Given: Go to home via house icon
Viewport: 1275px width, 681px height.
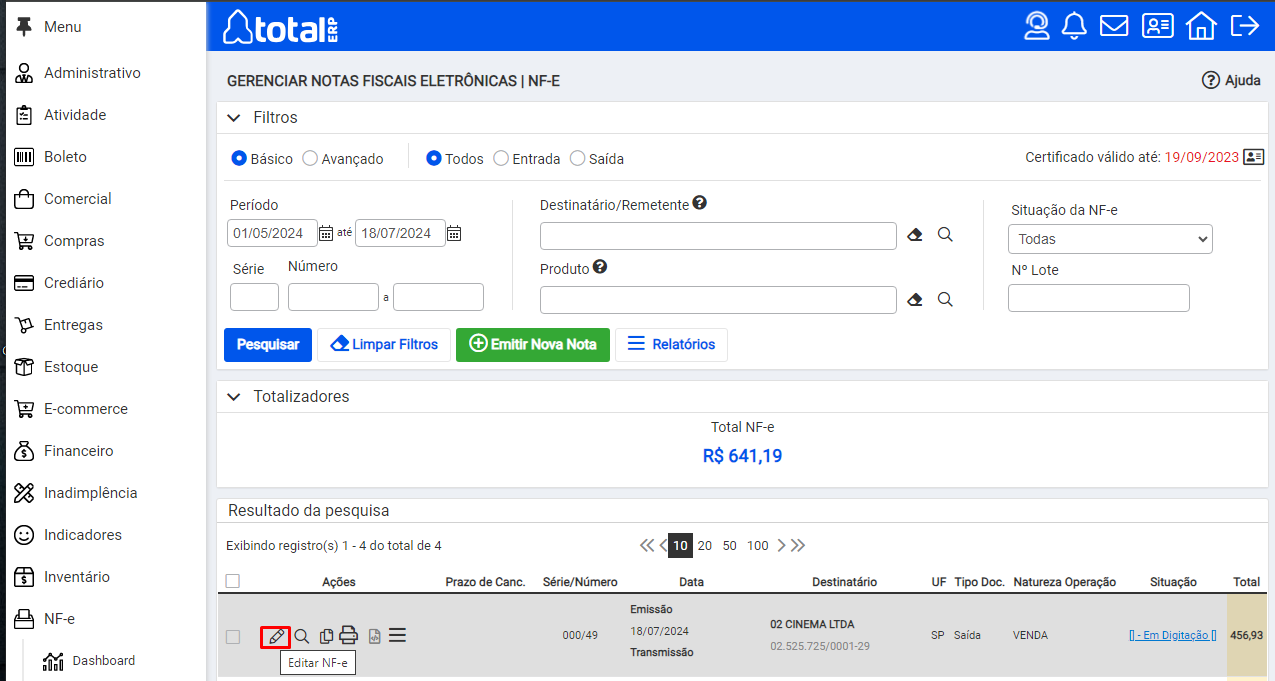Looking at the screenshot, I should 1201,26.
